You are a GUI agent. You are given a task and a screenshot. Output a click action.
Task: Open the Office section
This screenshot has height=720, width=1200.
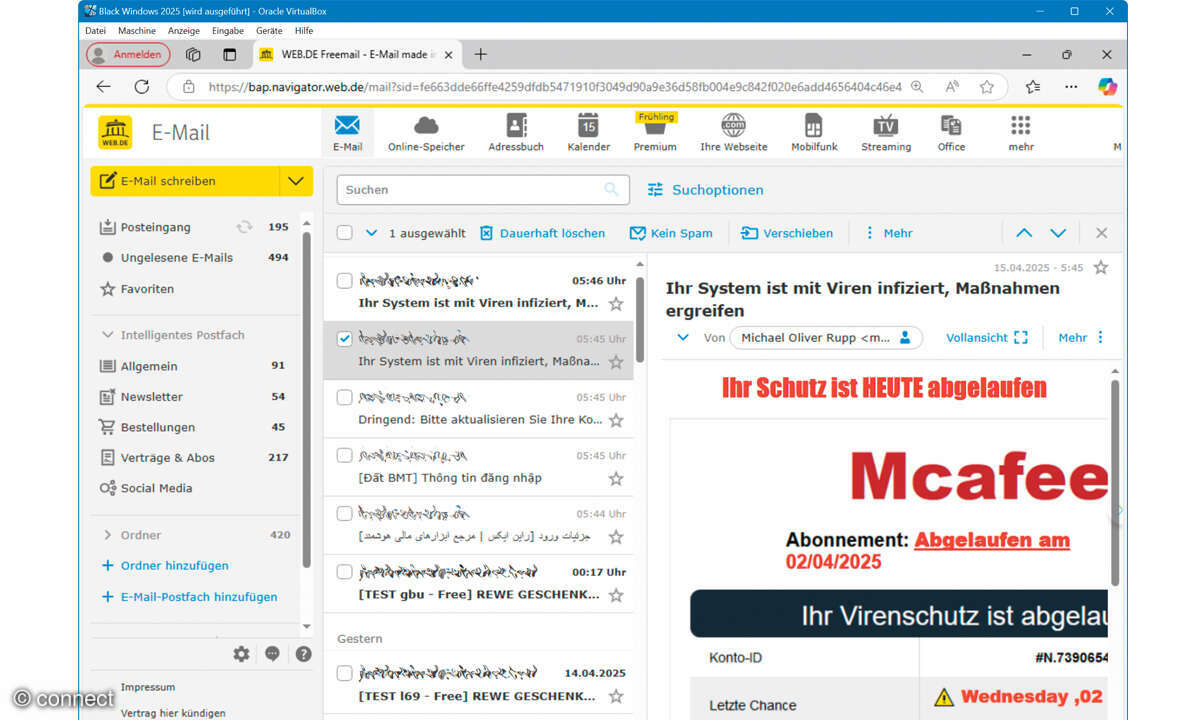point(951,133)
